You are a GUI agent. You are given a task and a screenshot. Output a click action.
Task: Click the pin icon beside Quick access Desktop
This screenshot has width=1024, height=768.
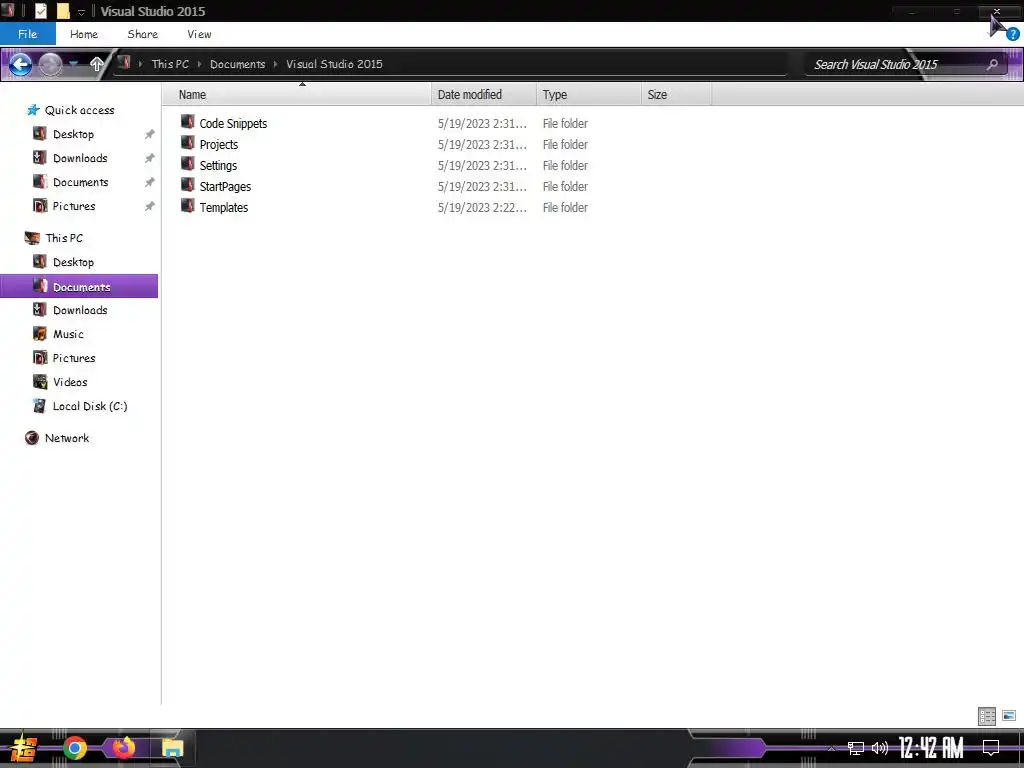pos(150,134)
